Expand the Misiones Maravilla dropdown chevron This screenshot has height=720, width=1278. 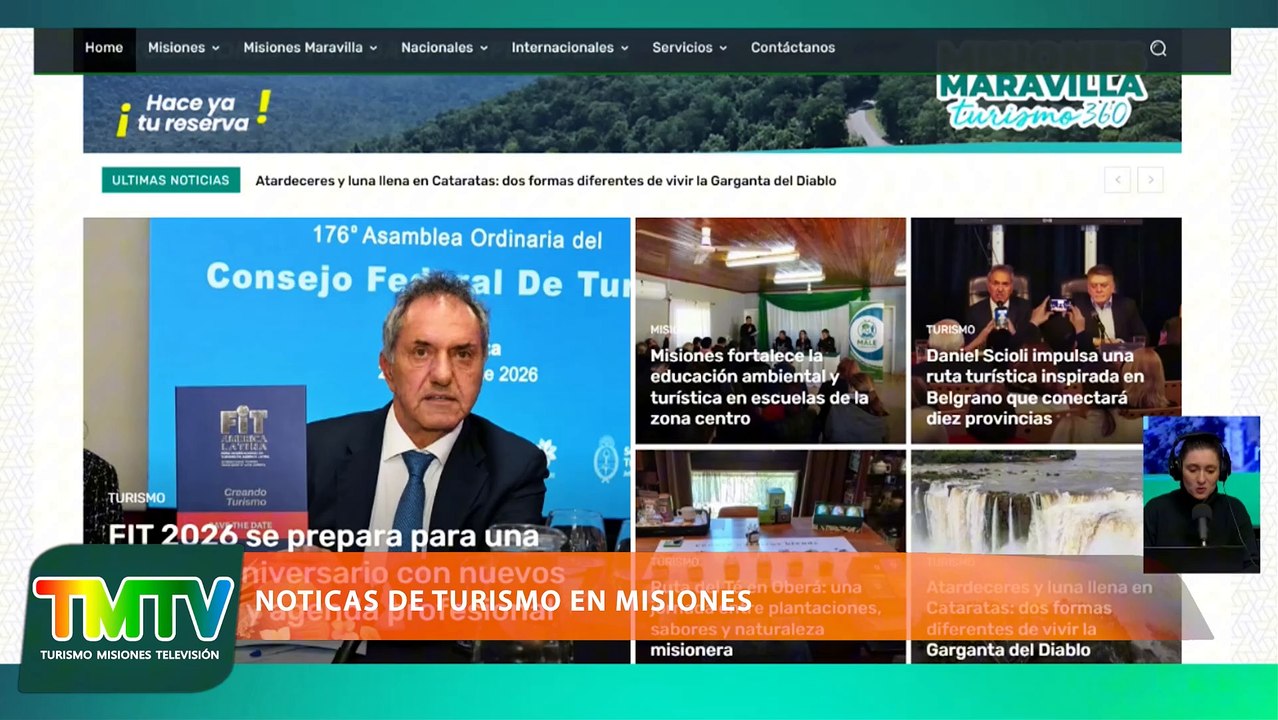click(x=373, y=48)
